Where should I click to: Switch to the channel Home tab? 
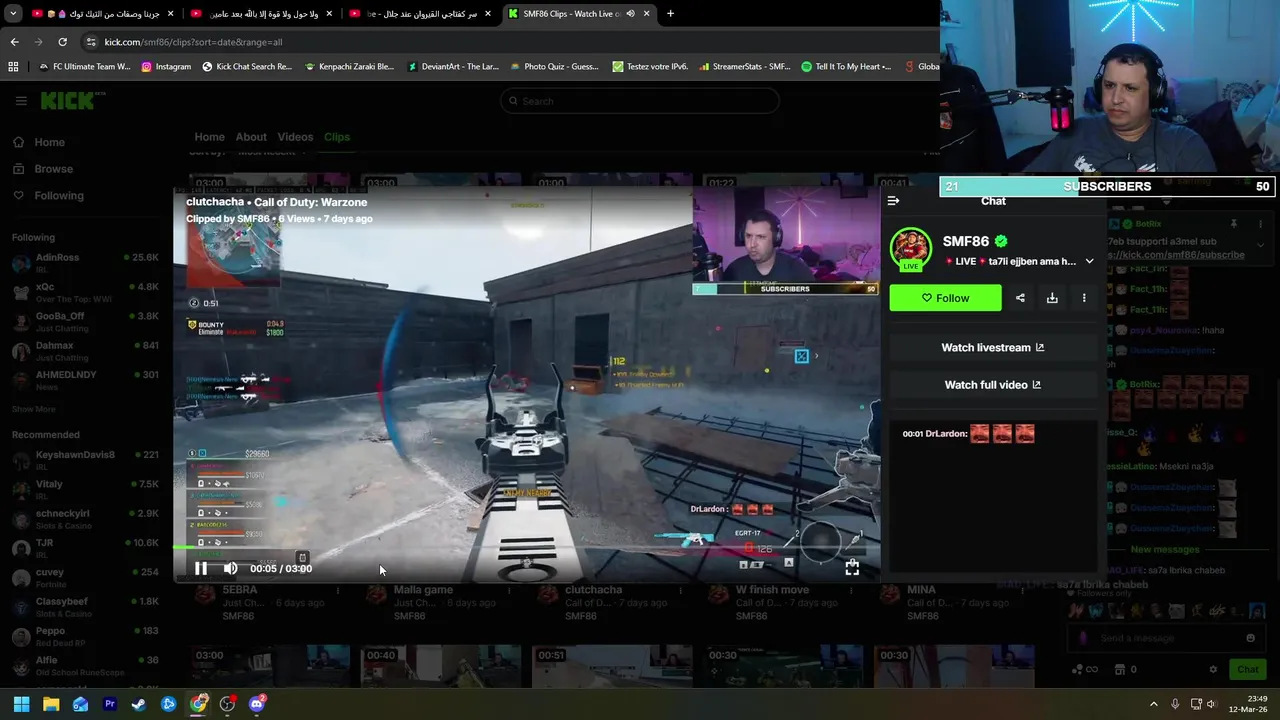pos(209,137)
